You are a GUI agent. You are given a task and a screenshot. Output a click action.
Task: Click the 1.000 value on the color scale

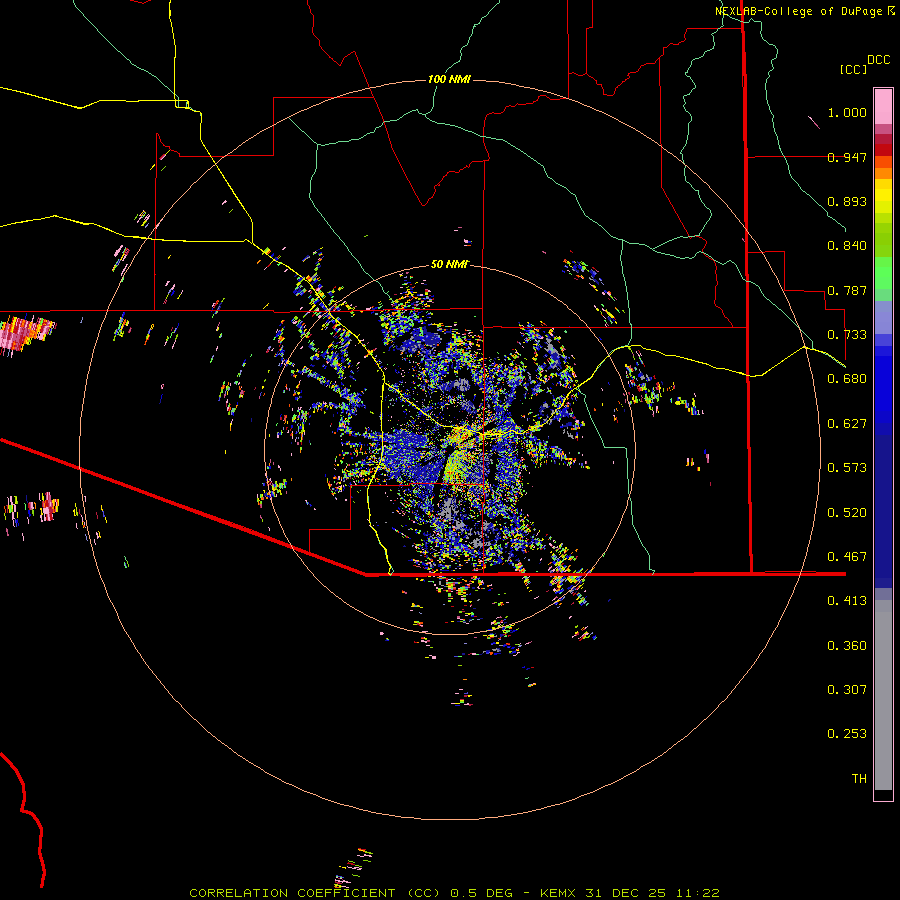pos(847,112)
